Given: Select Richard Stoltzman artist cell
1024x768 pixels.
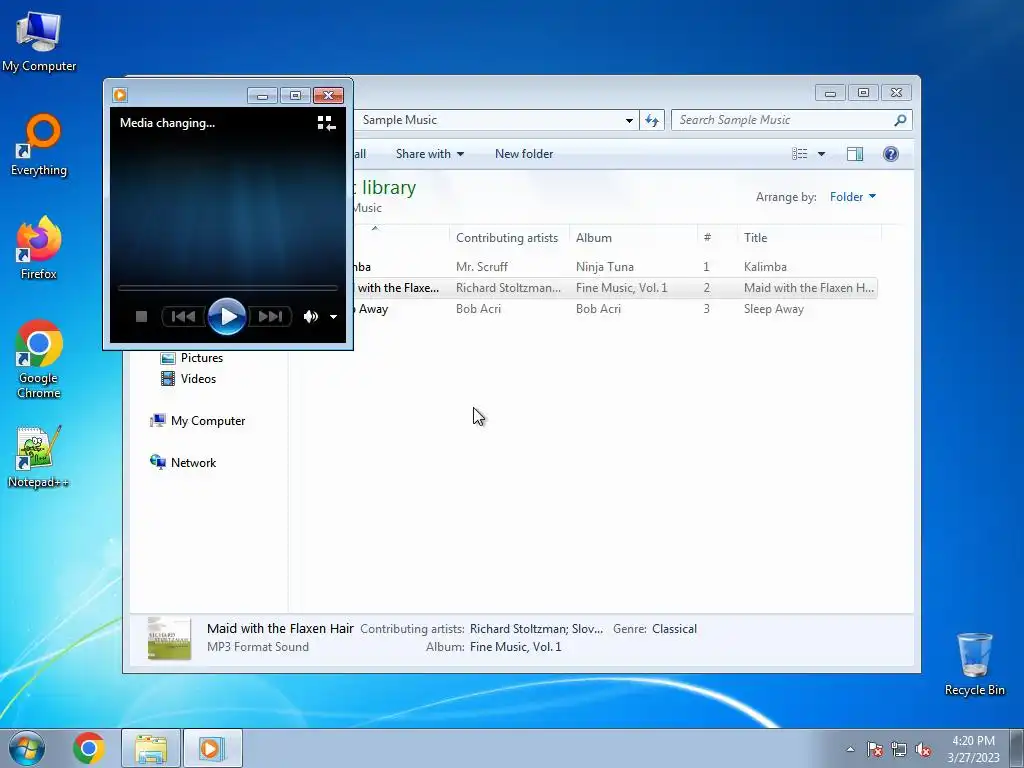Looking at the screenshot, I should [x=508, y=288].
